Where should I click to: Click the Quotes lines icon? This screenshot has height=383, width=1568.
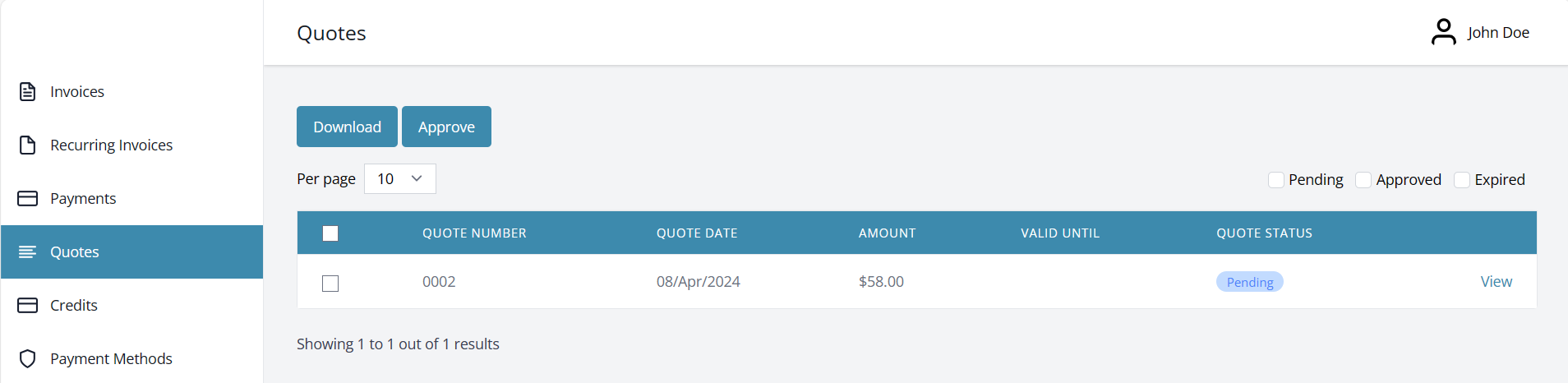tap(28, 251)
